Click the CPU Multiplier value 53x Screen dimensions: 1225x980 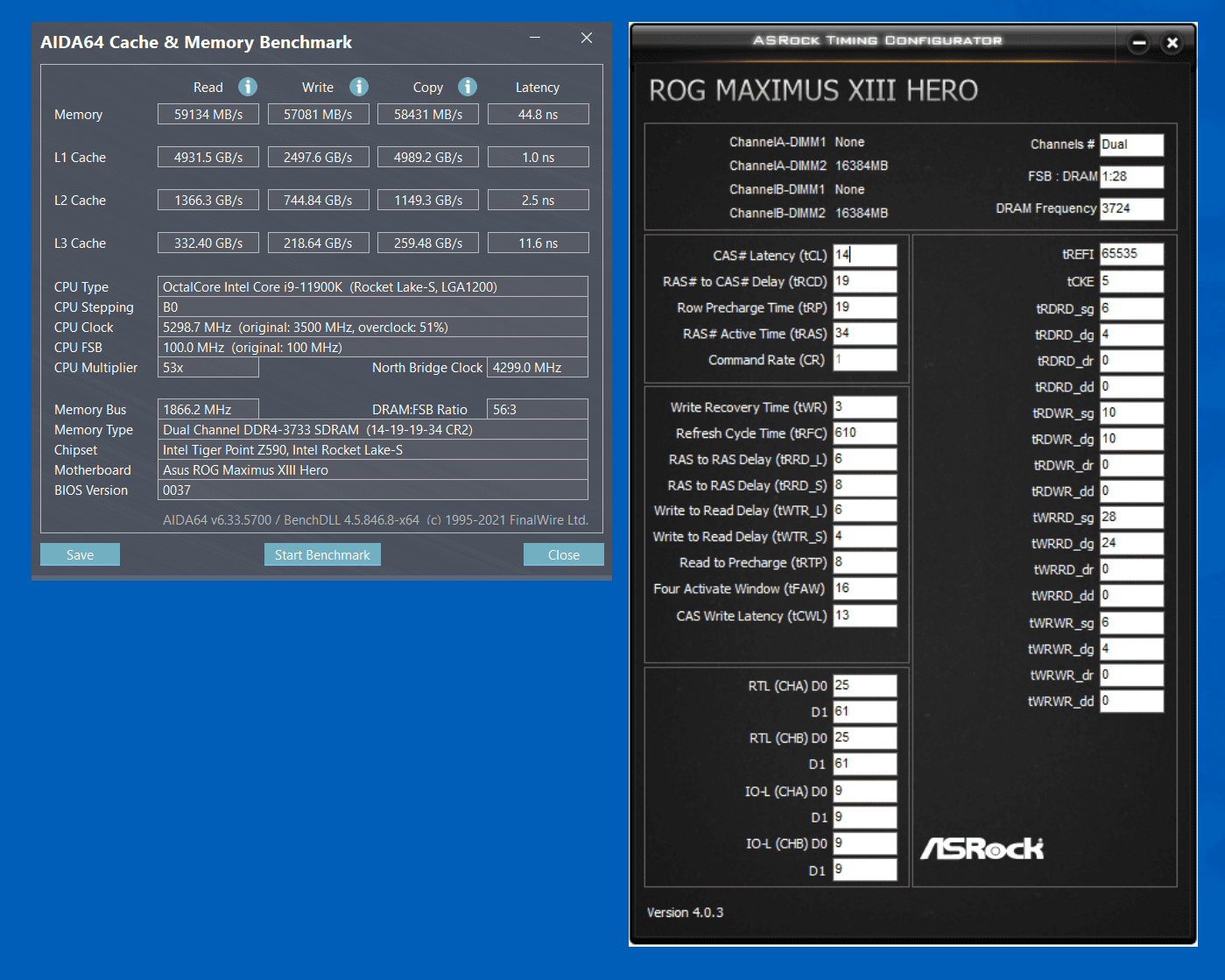point(208,368)
